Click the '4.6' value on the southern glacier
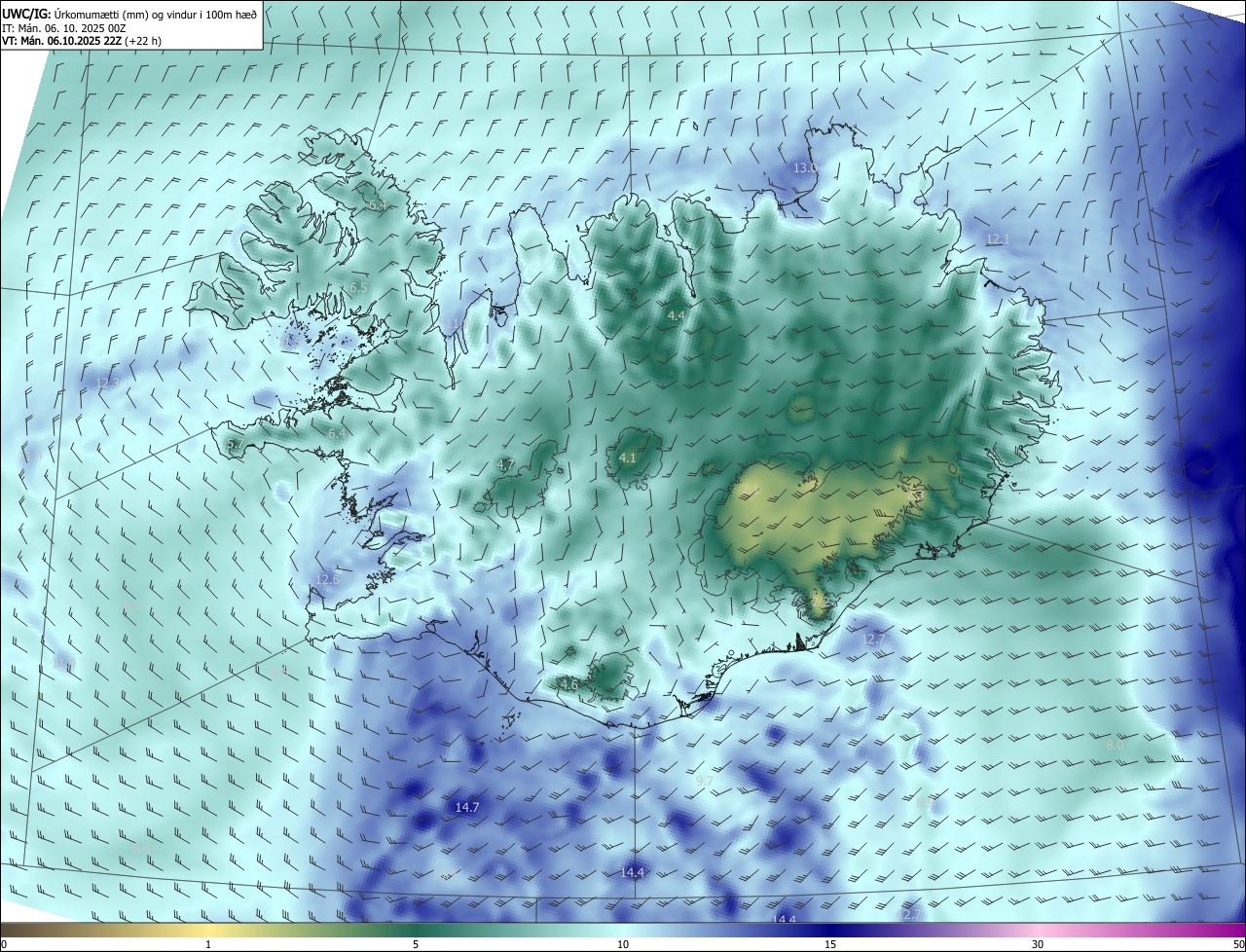Image resolution: width=1246 pixels, height=952 pixels. point(568,685)
